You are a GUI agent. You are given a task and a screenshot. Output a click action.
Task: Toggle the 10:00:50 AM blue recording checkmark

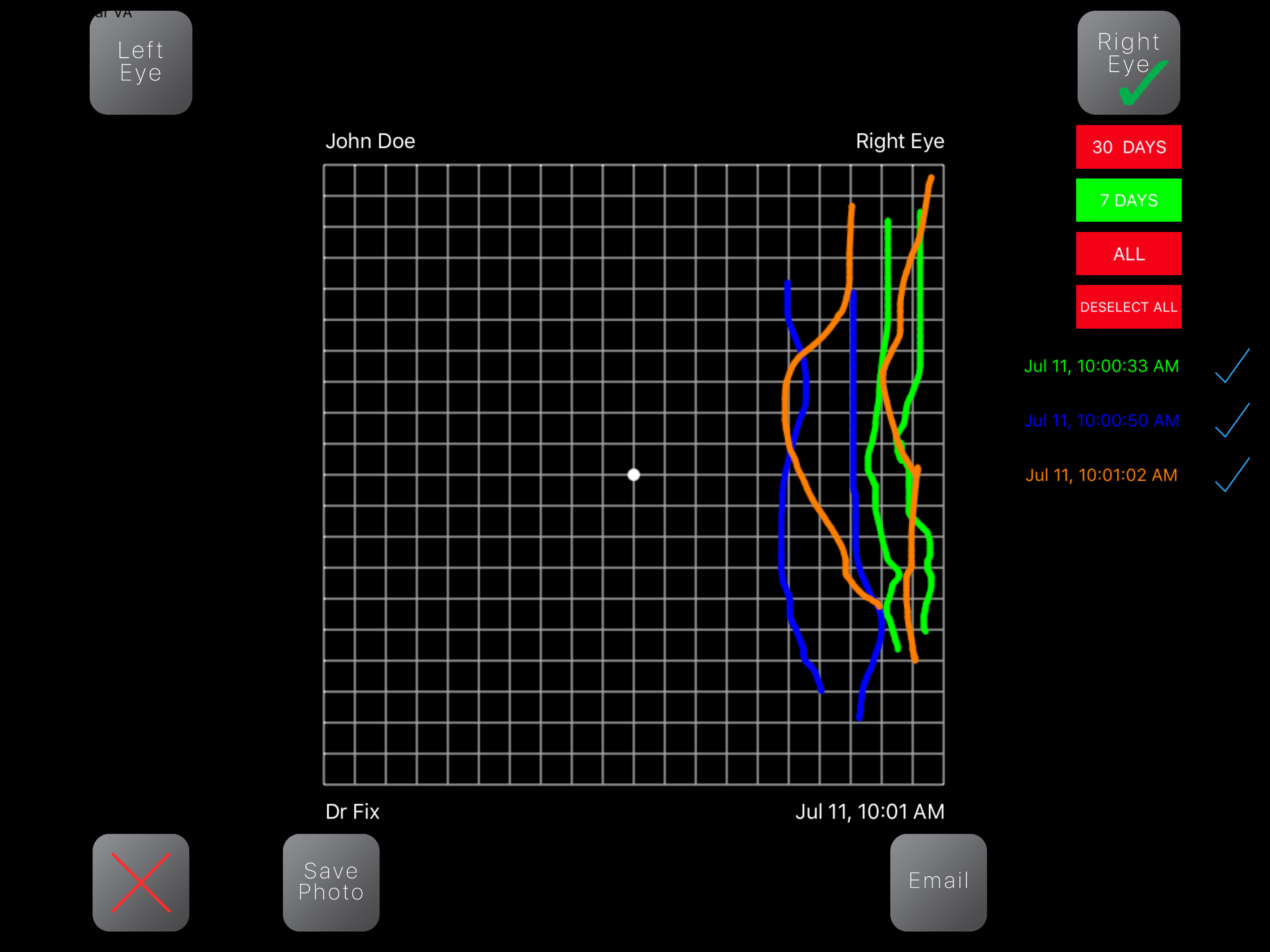click(x=1232, y=420)
